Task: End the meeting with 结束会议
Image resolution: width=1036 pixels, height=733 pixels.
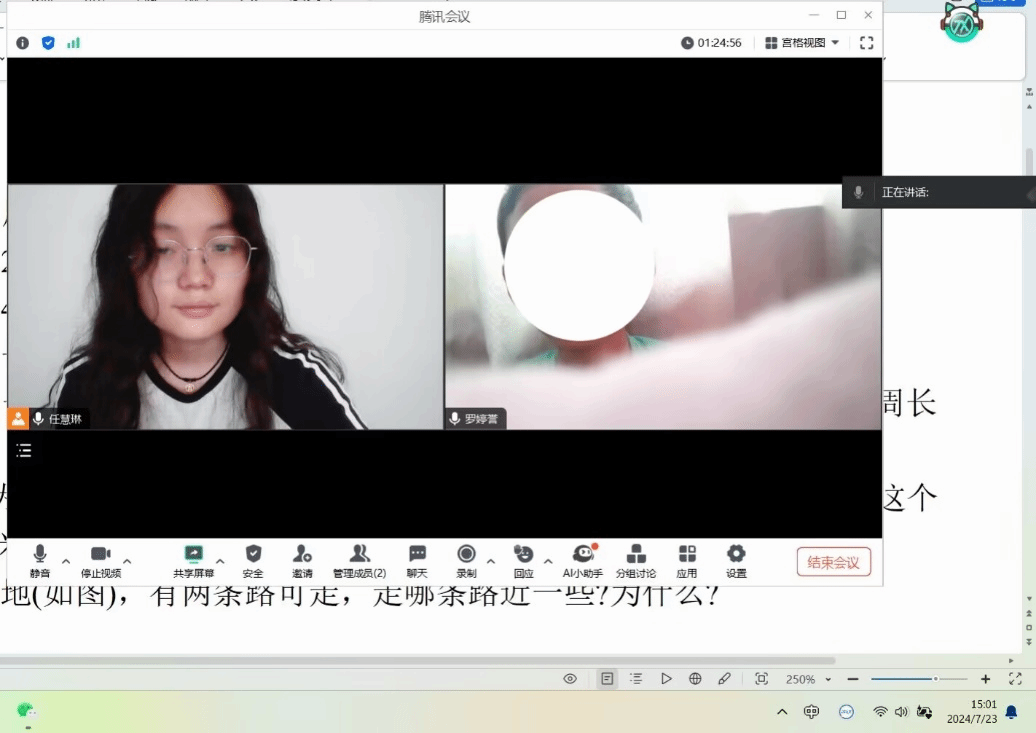Action: coord(833,562)
